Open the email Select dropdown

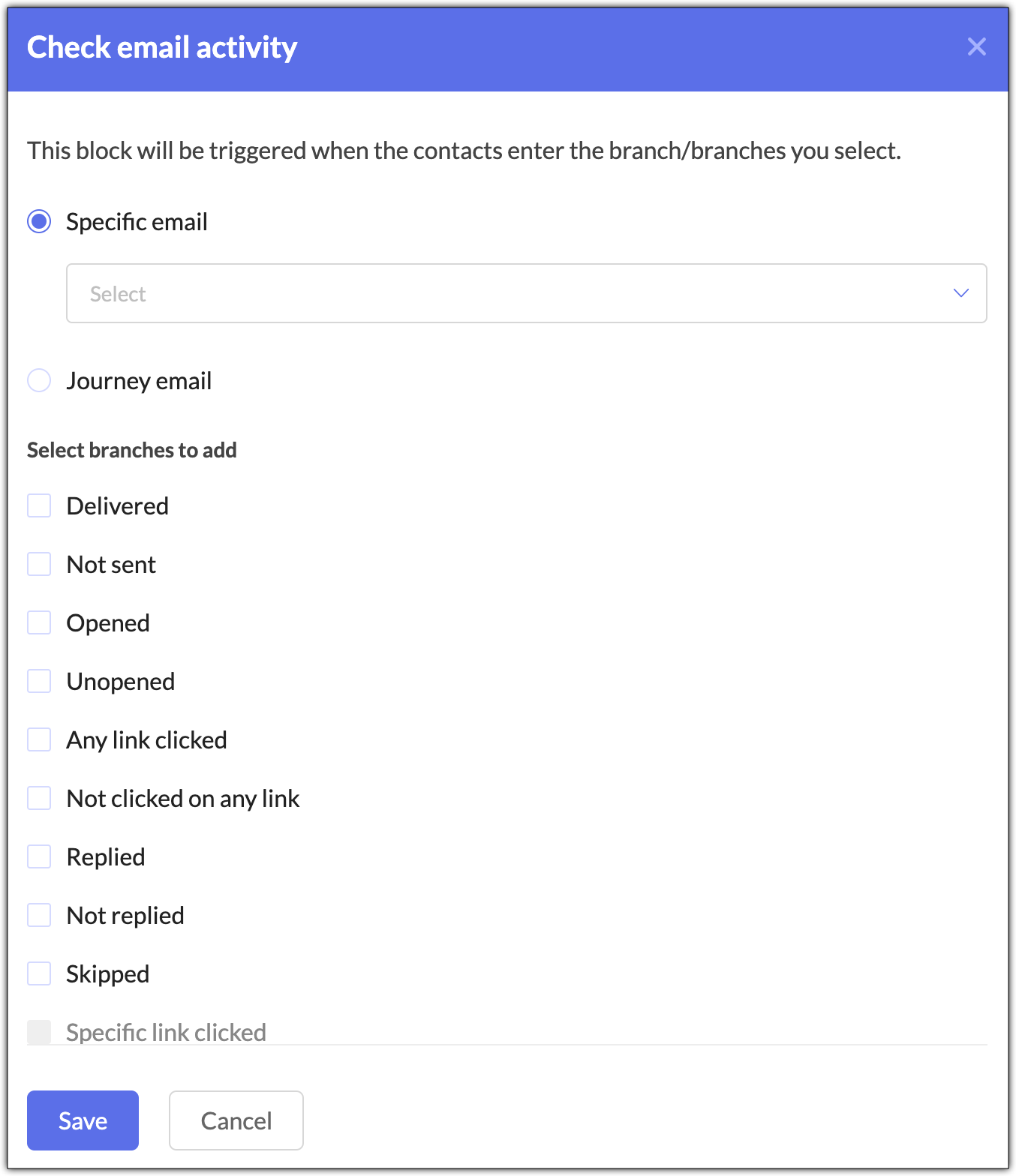[526, 293]
